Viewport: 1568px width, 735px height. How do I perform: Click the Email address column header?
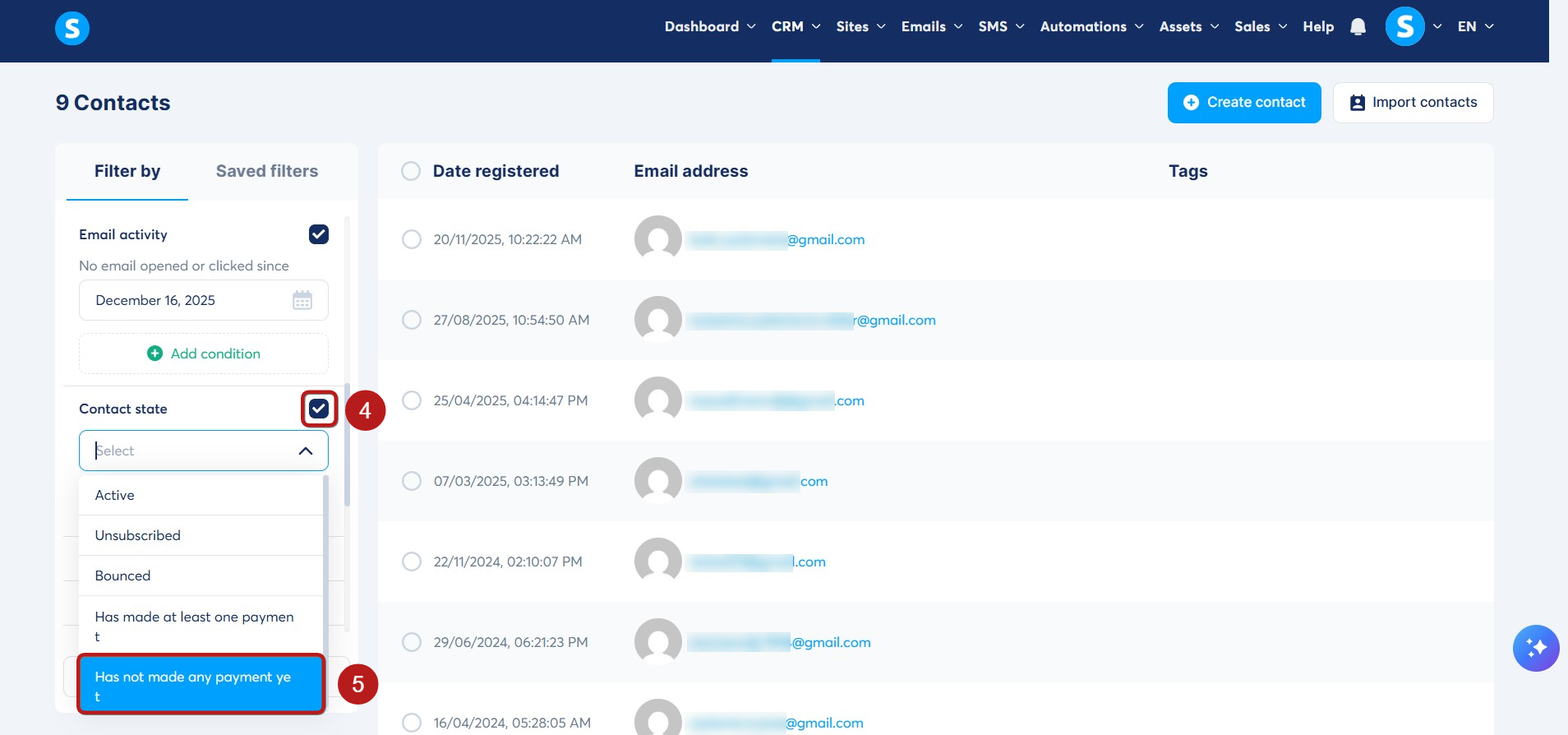coord(691,171)
